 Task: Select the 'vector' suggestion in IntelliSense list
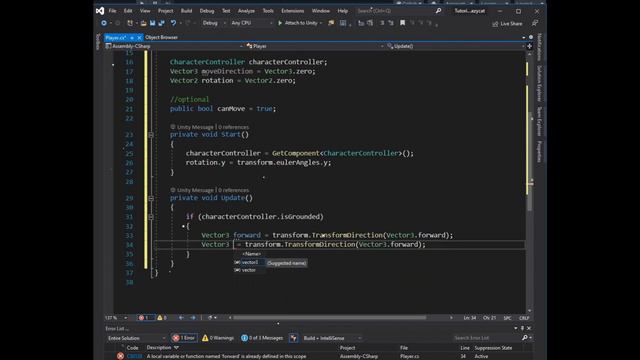click(x=249, y=270)
